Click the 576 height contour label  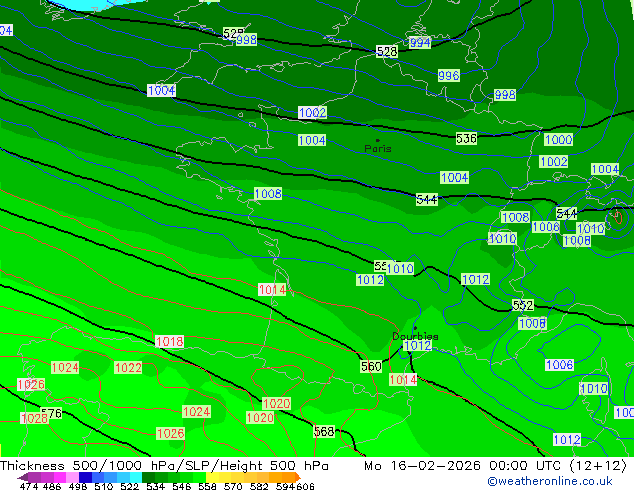[52, 413]
